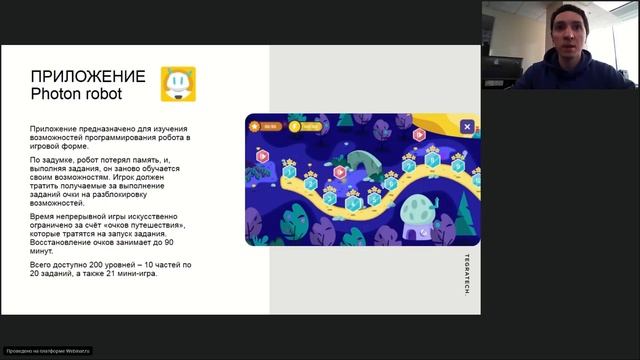This screenshot has height=360, width=640.
Task: Select the presenter's webcam video thumbnail
Action: [560, 44]
